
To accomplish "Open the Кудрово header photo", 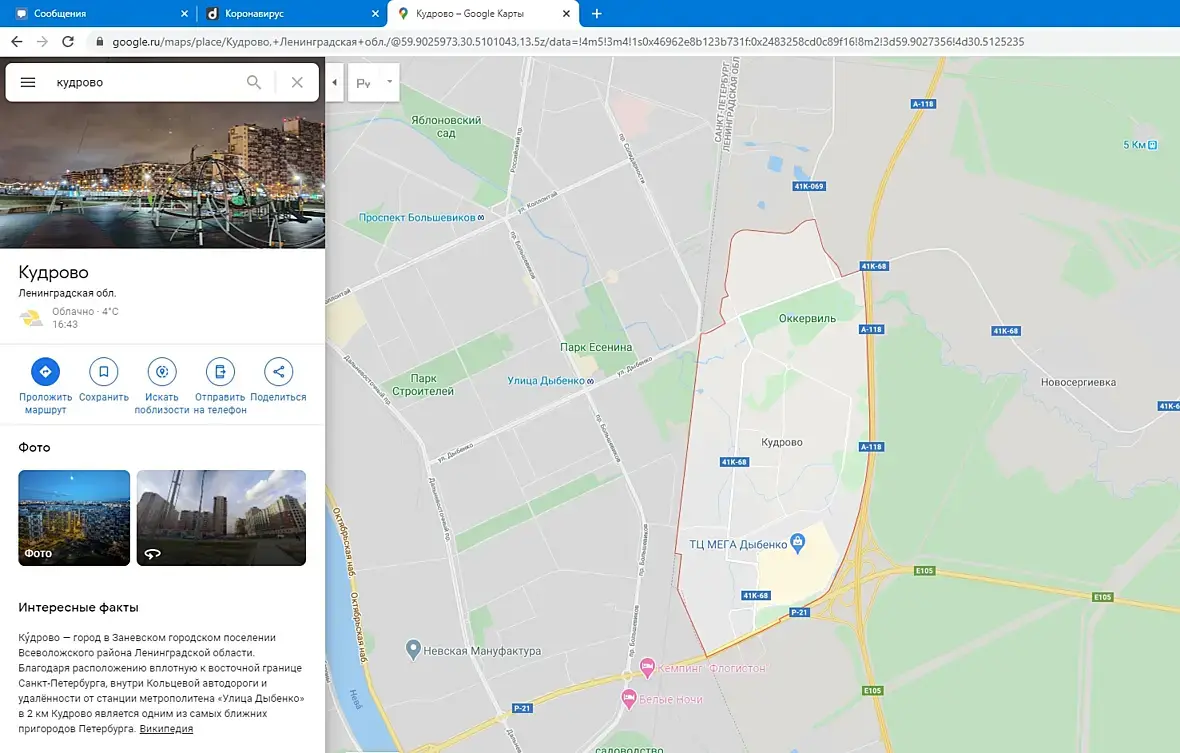I will pos(163,175).
